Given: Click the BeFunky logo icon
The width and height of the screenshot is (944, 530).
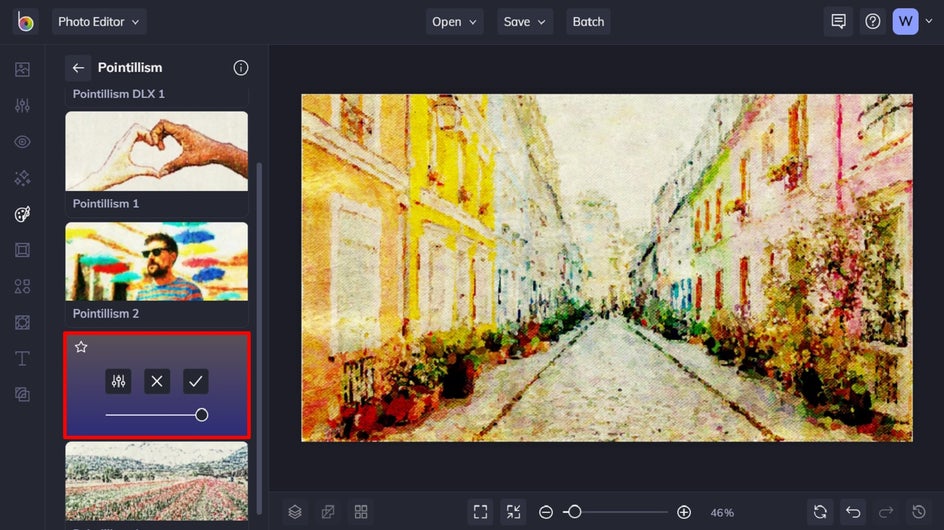Looking at the screenshot, I should point(25,22).
